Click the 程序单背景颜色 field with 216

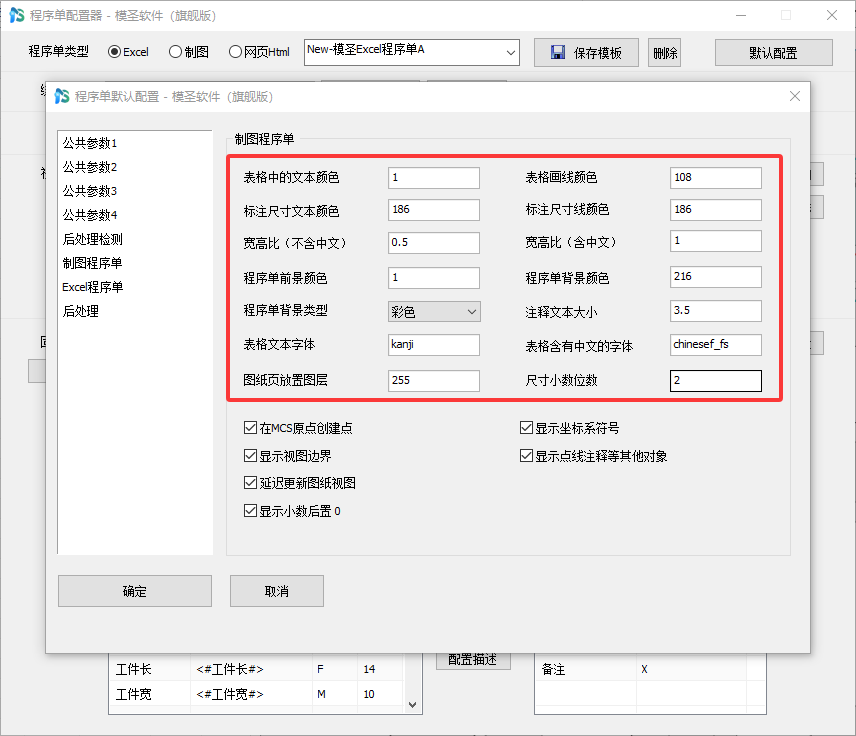coord(716,277)
